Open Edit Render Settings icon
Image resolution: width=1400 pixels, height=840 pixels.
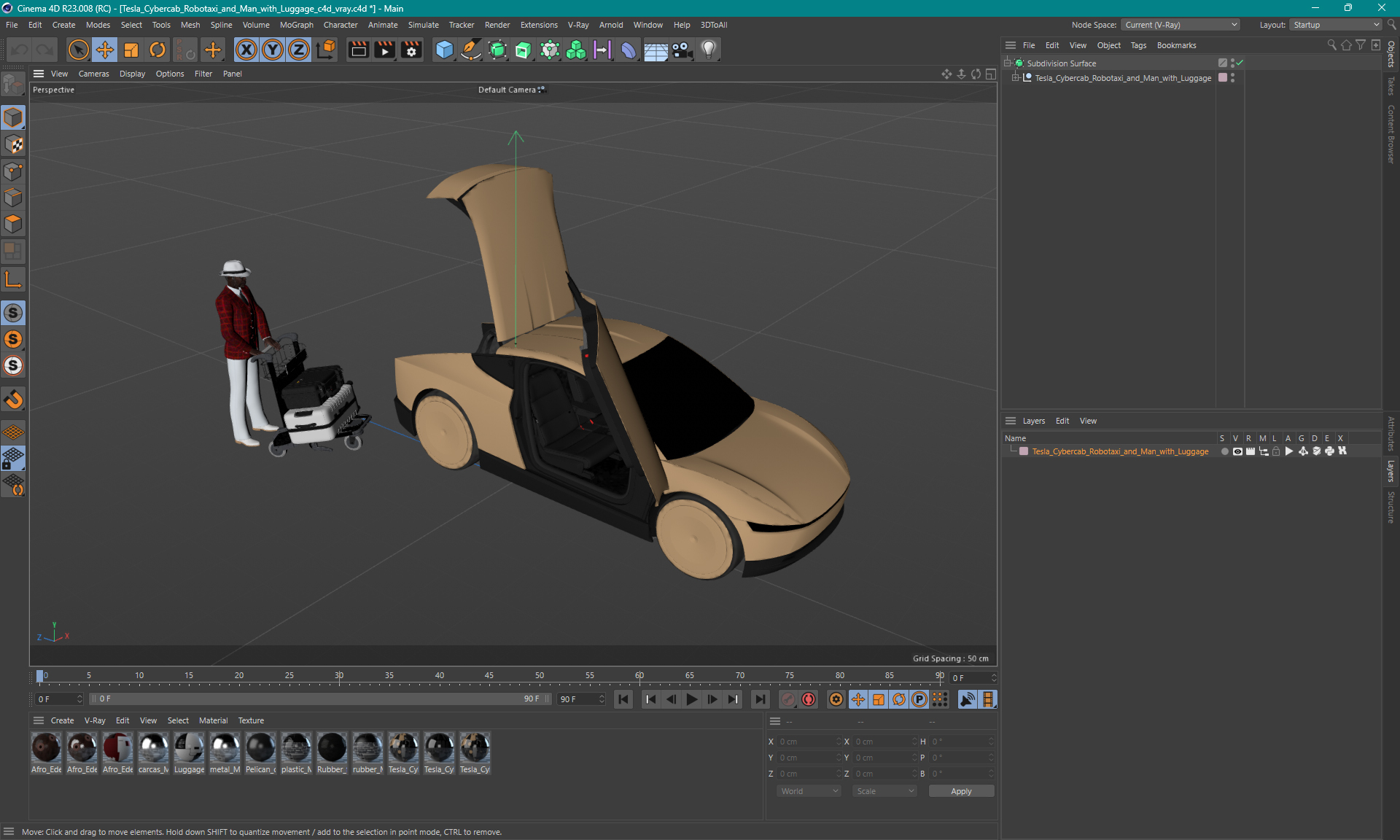pyautogui.click(x=411, y=50)
